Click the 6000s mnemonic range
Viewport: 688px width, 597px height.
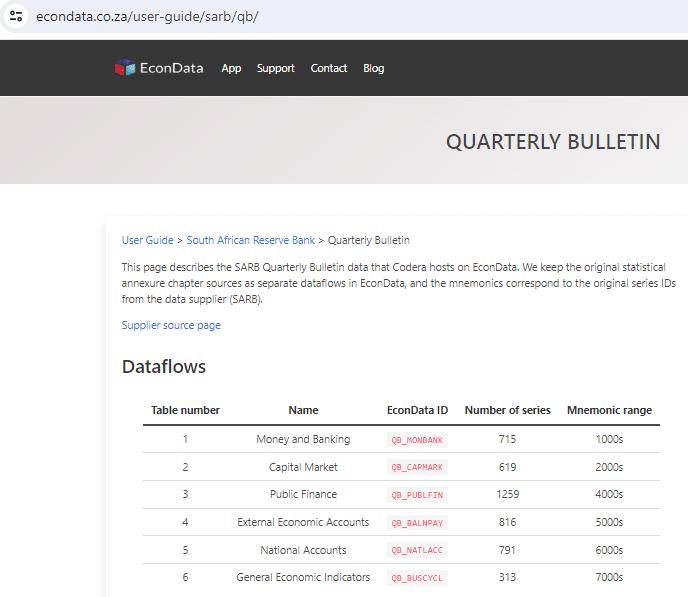pyautogui.click(x=609, y=550)
